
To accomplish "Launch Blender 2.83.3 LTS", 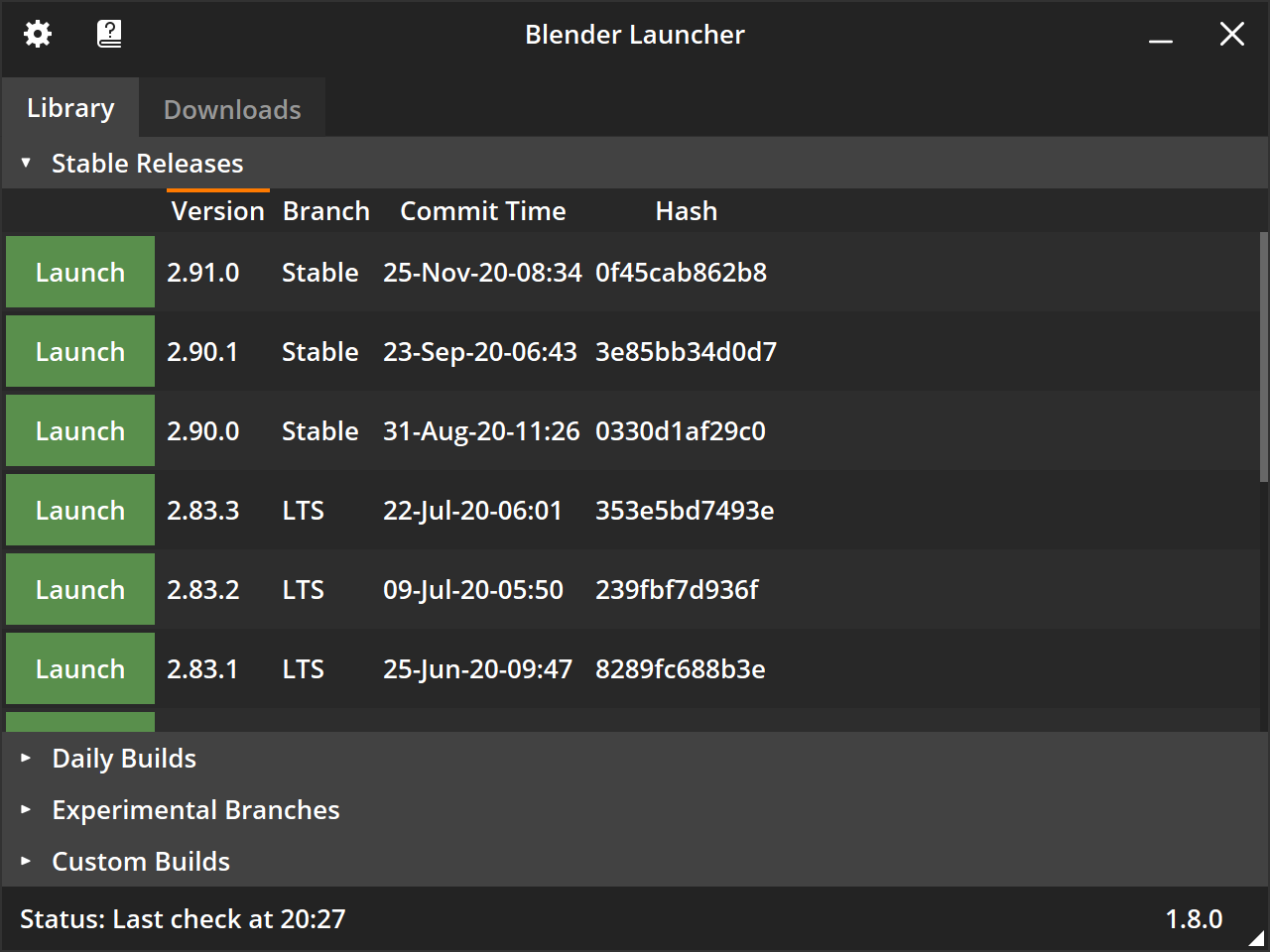I will point(80,510).
